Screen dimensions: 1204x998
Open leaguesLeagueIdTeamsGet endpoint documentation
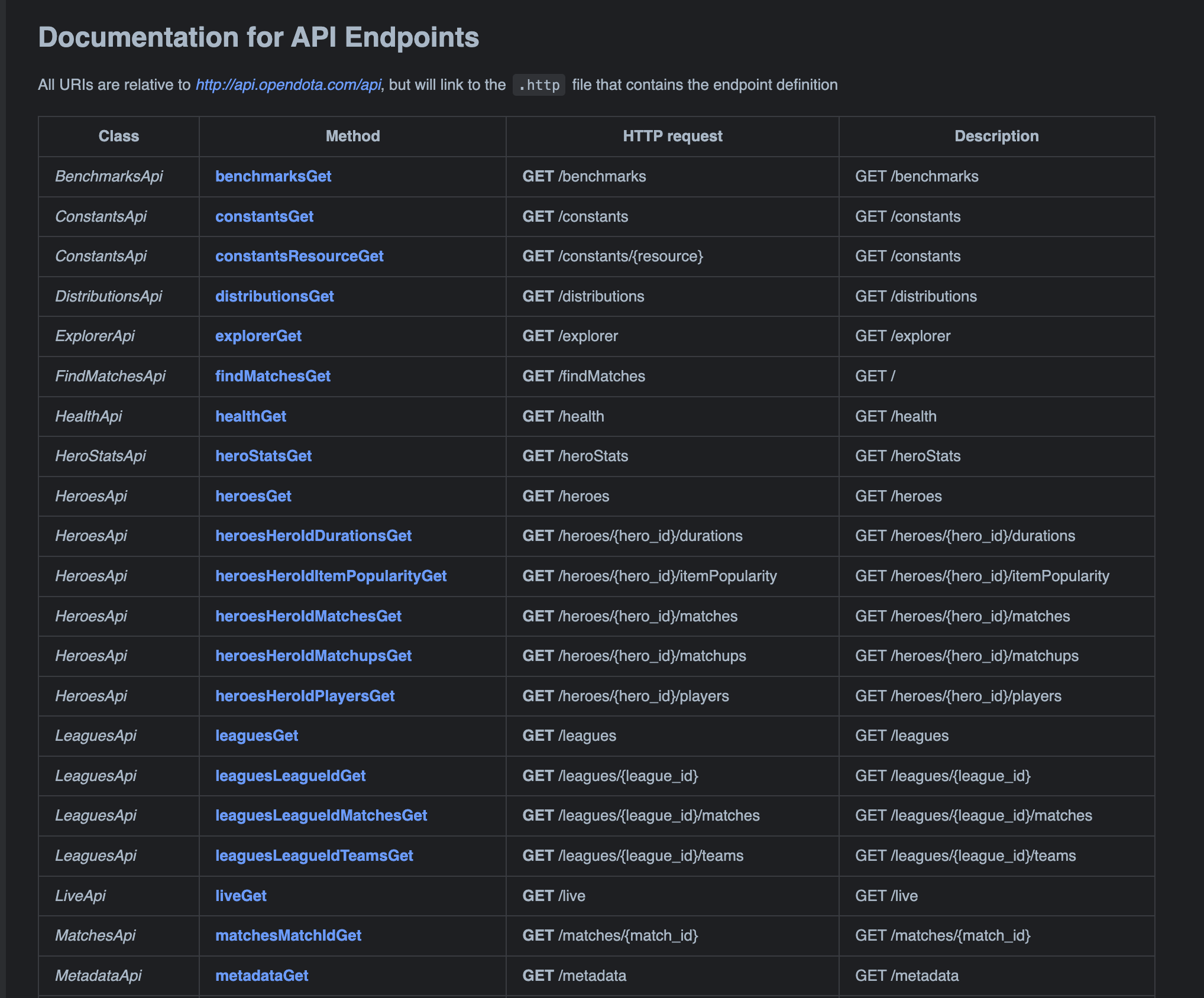tap(314, 856)
